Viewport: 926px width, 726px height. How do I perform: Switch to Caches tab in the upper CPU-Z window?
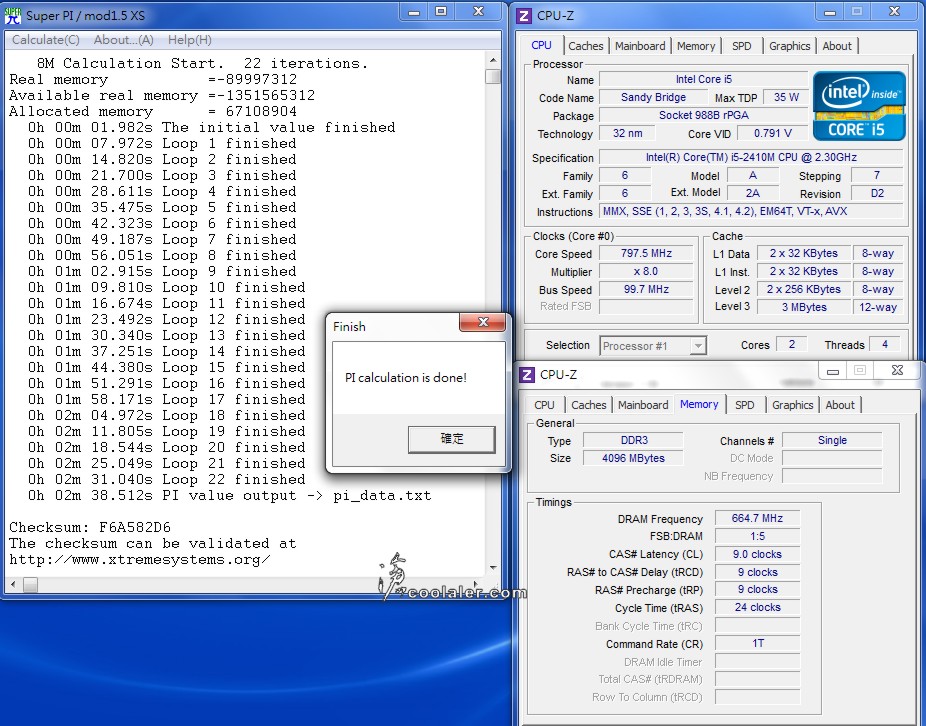[586, 46]
